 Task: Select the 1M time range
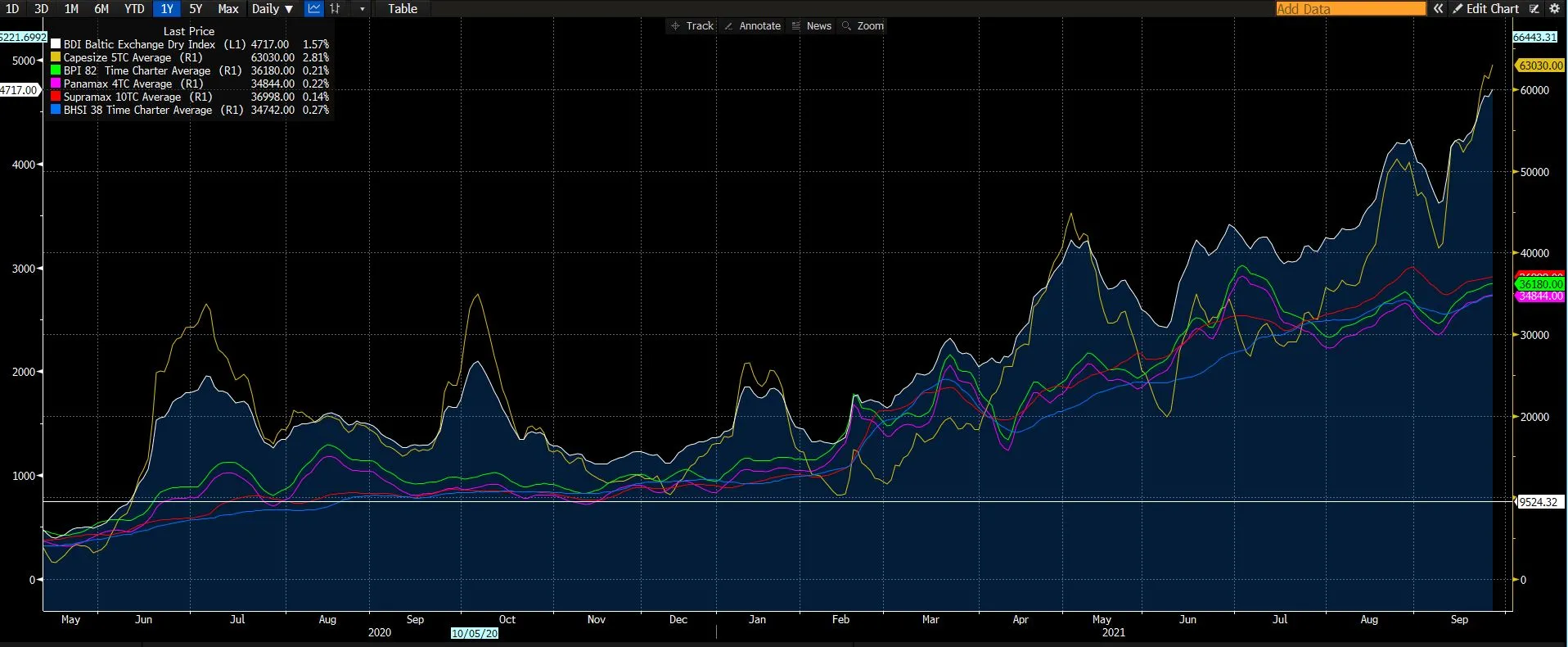(71, 8)
